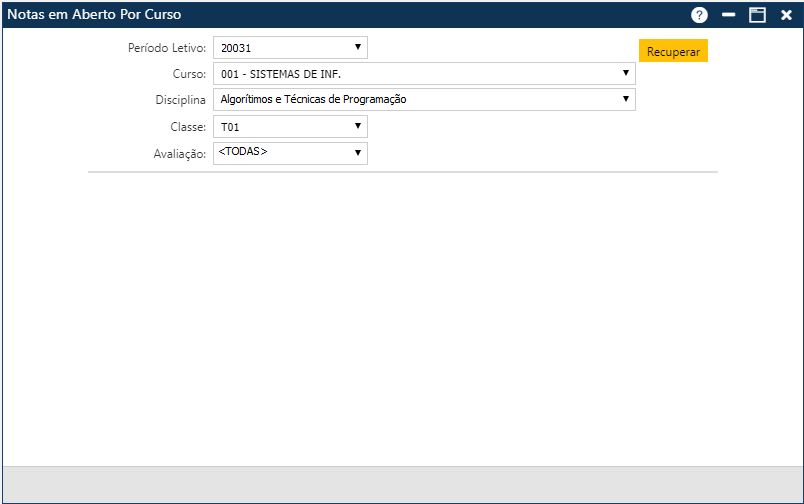This screenshot has width=804, height=504.
Task: Maximize the window using the title bar icon
Action: tap(758, 15)
